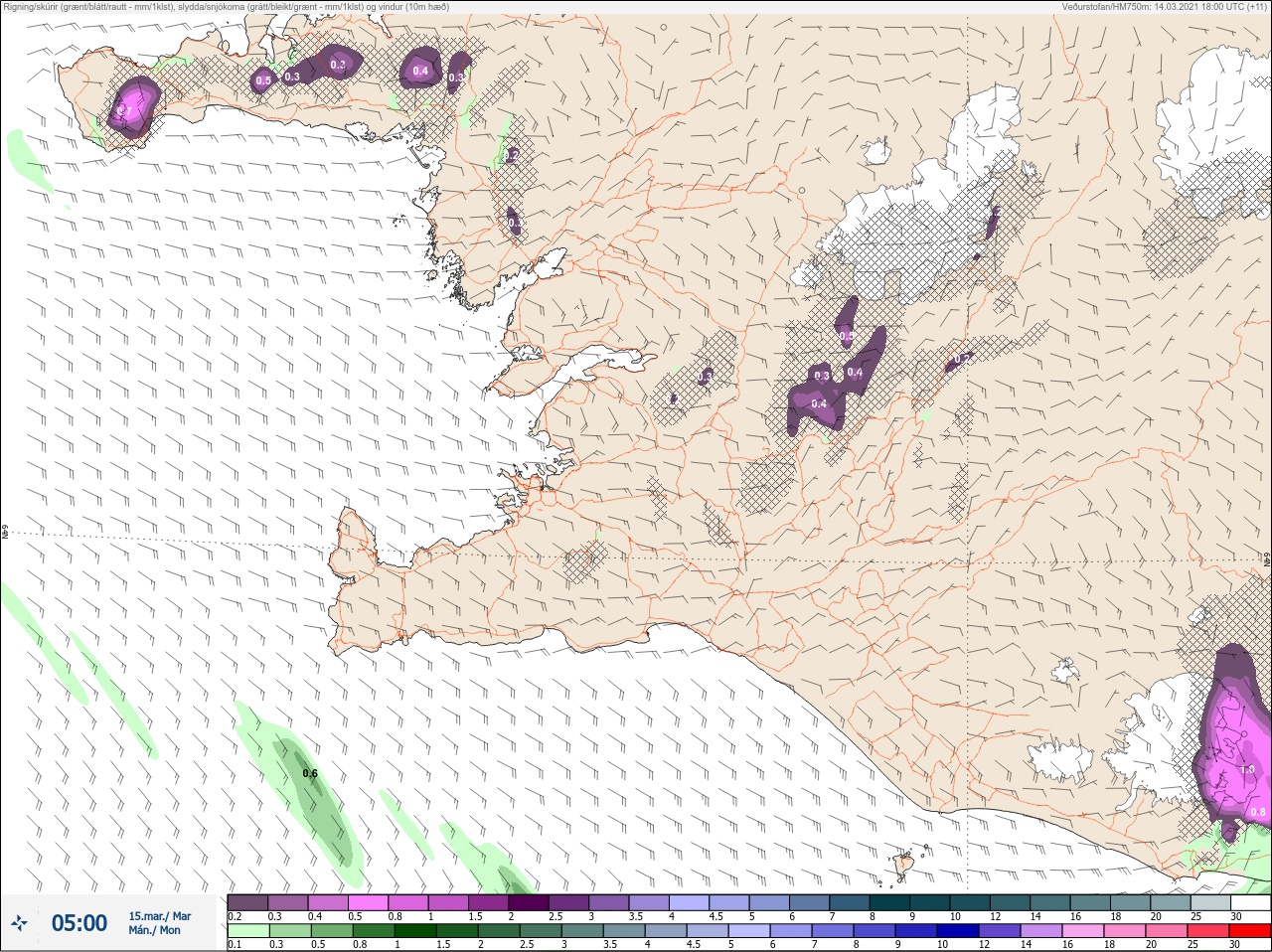Click the compass-star logo beside 05:00
Viewport: 1272px width, 952px height.
click(x=20, y=923)
